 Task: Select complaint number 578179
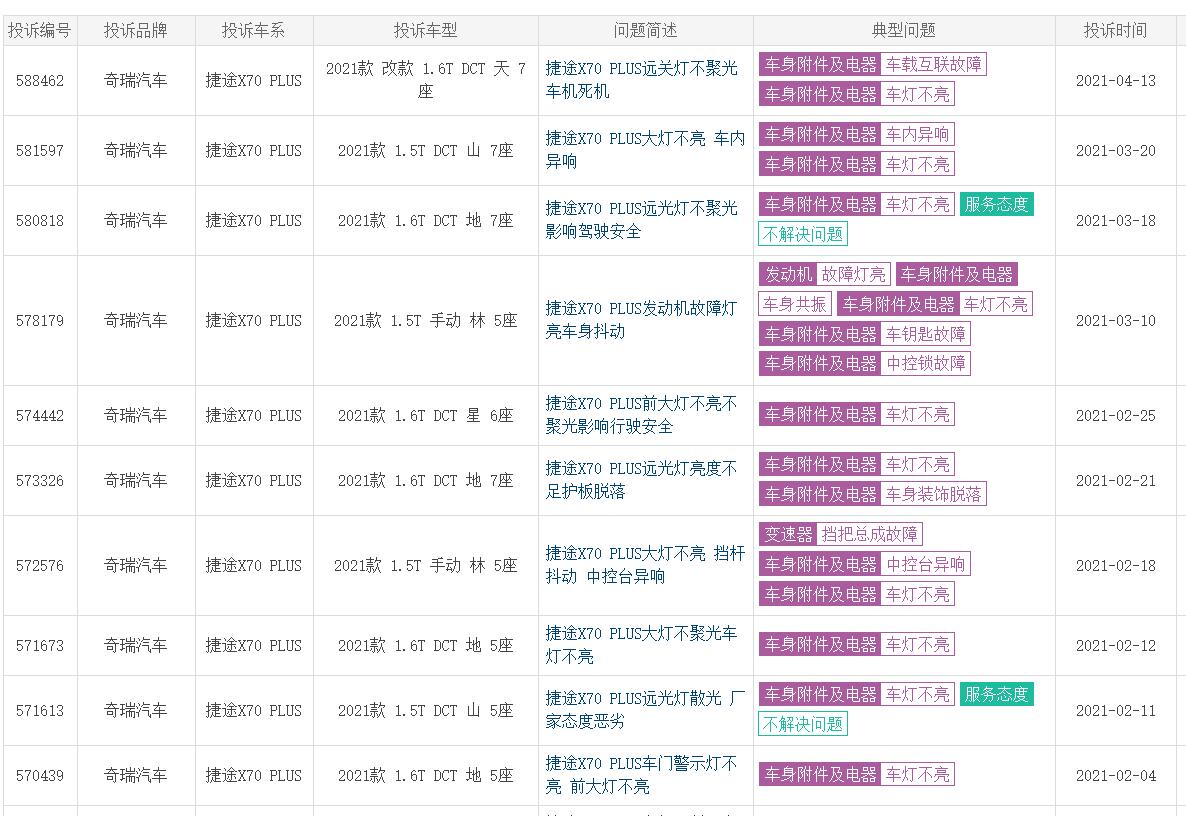pos(40,321)
